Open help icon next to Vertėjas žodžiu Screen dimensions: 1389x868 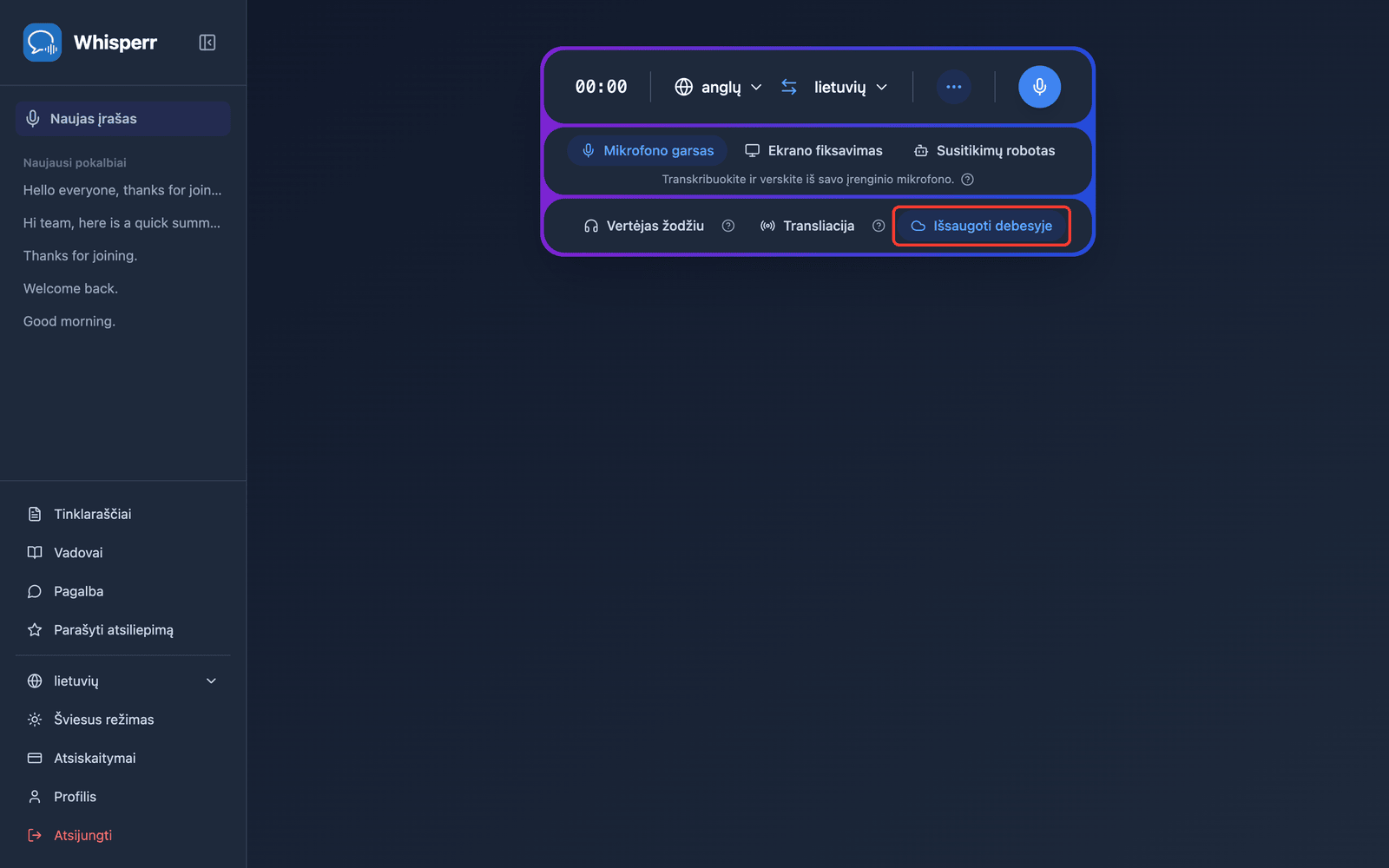(x=728, y=226)
